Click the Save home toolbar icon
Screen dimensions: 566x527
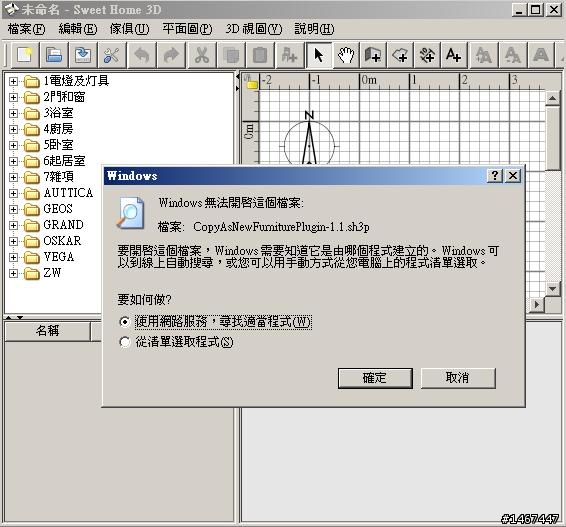click(83, 55)
